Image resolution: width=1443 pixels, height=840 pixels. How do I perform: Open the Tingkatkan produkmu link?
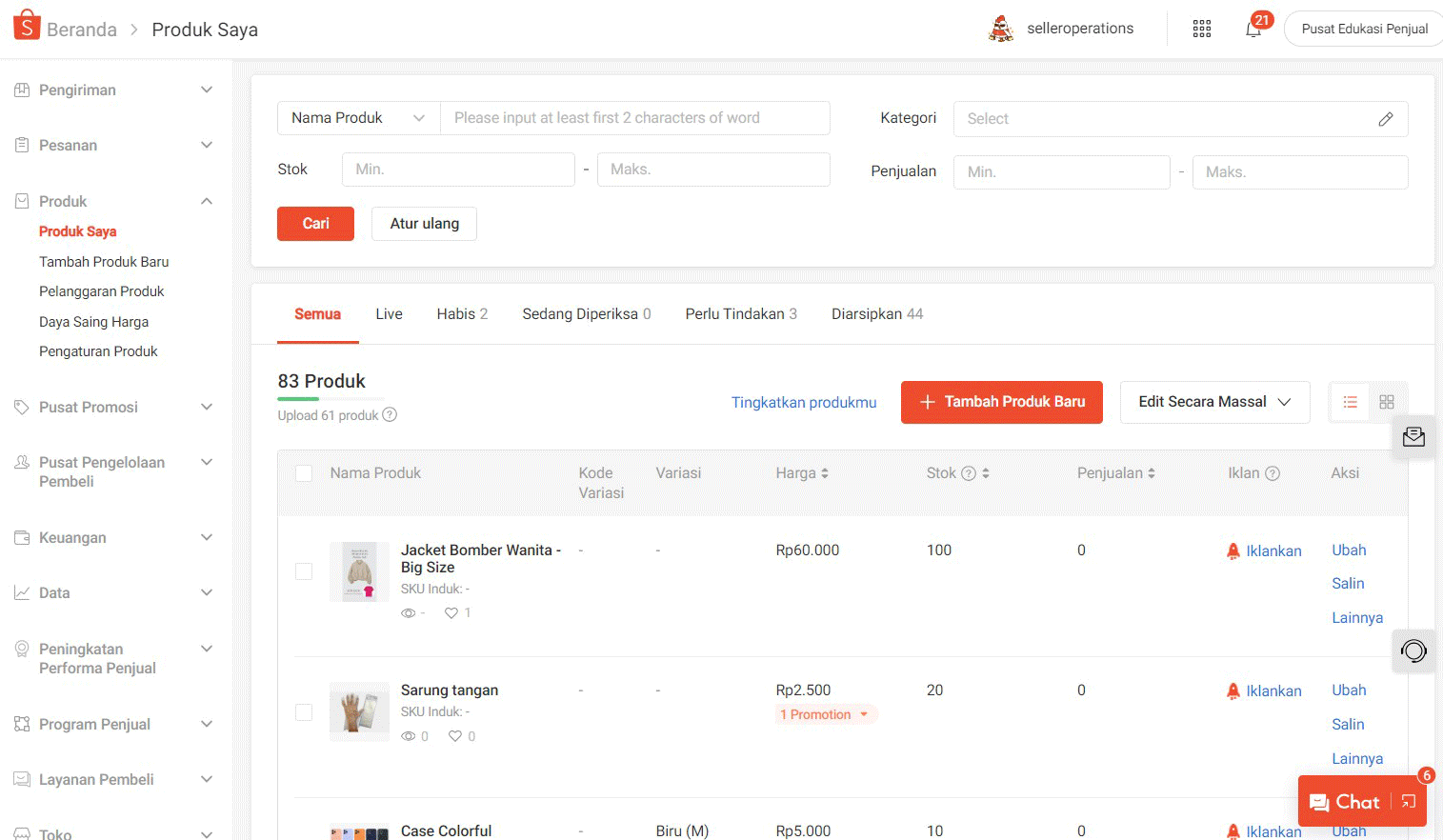click(x=804, y=402)
